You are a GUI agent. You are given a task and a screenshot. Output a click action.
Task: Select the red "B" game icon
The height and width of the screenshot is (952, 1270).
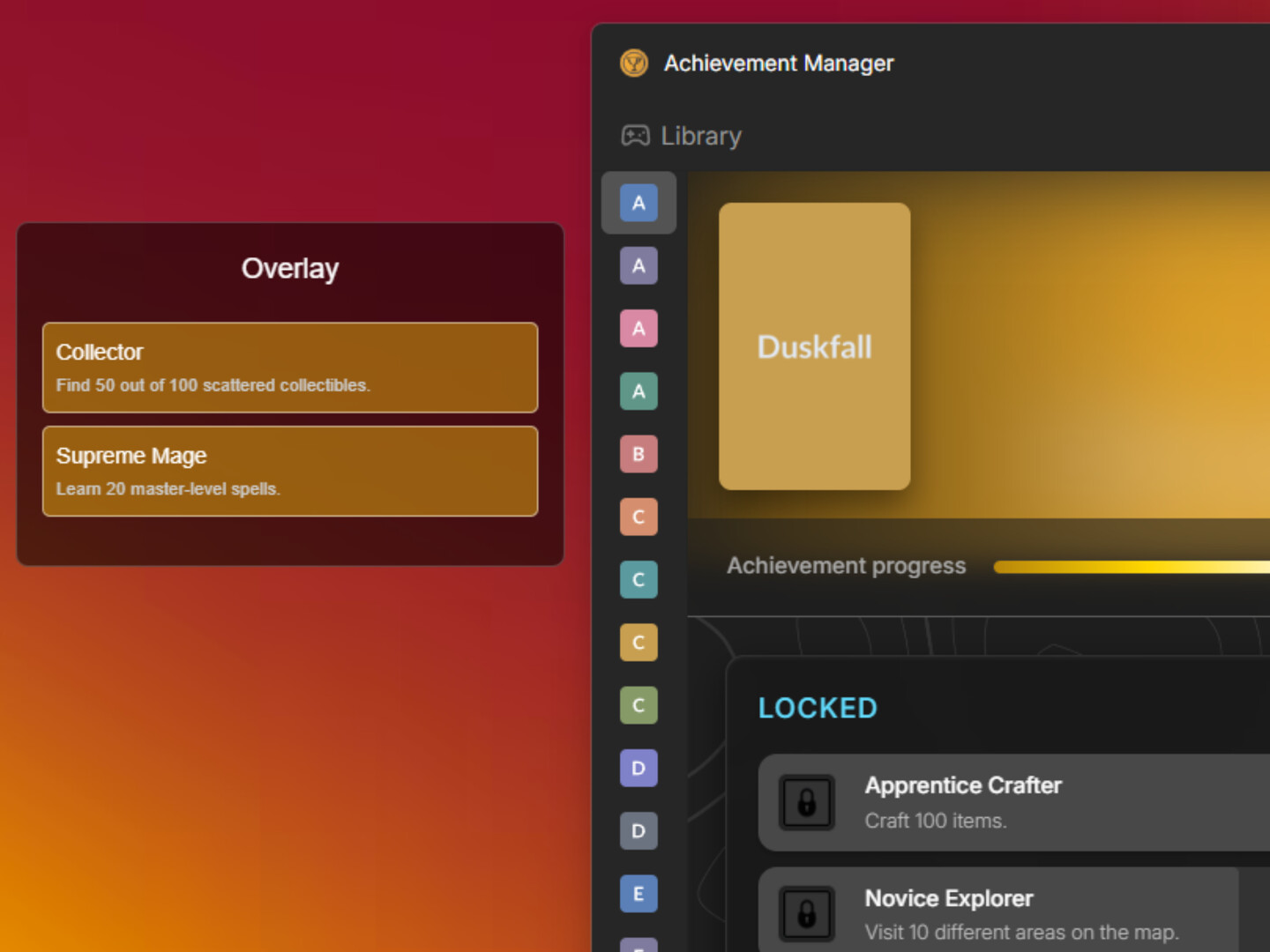point(638,454)
